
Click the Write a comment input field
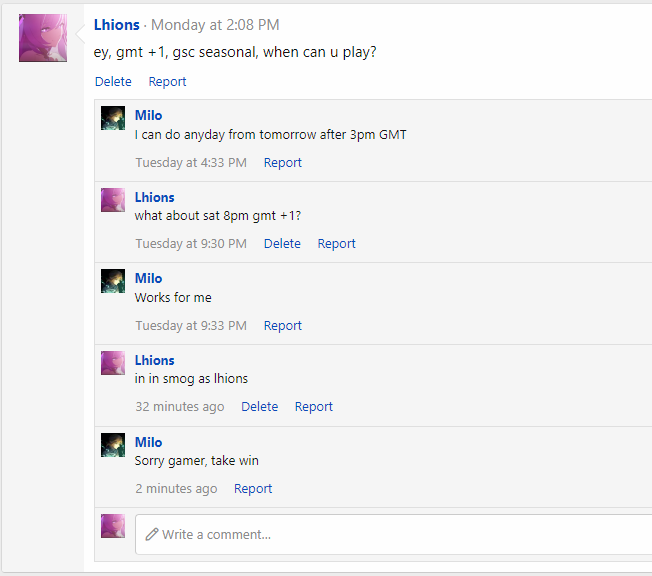(x=393, y=534)
